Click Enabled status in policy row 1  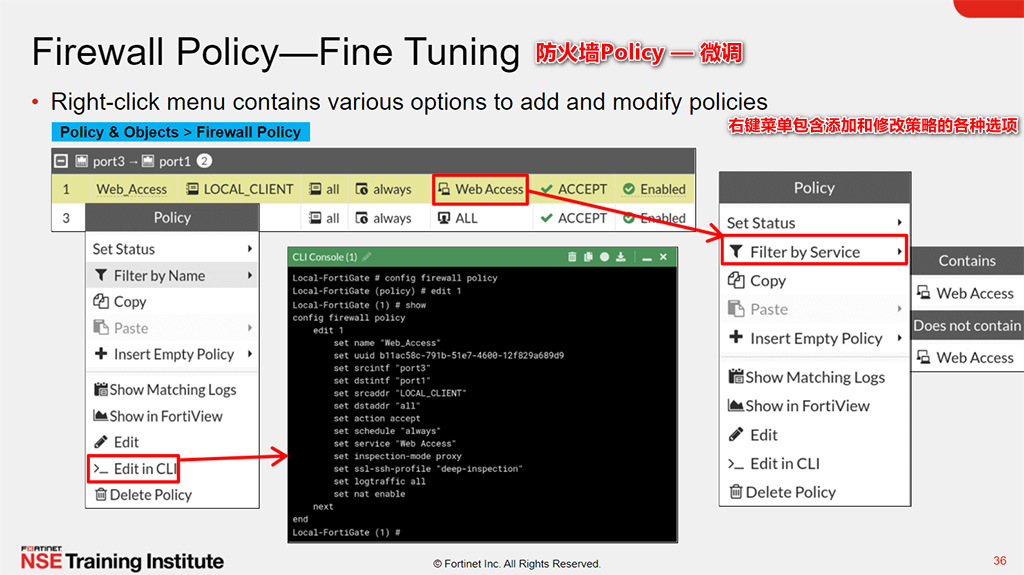point(654,189)
